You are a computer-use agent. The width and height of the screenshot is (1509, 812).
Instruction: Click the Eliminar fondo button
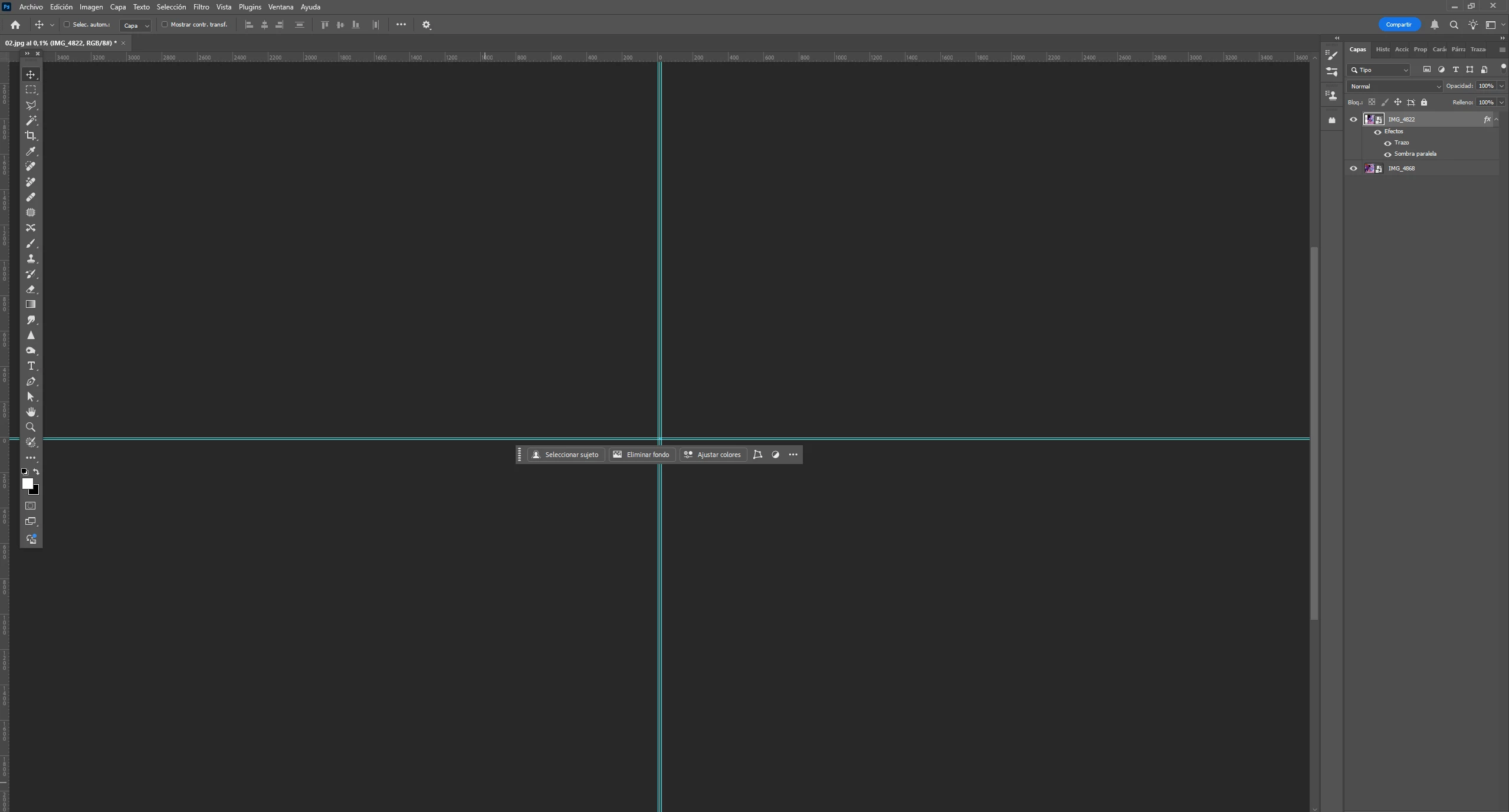click(x=641, y=455)
